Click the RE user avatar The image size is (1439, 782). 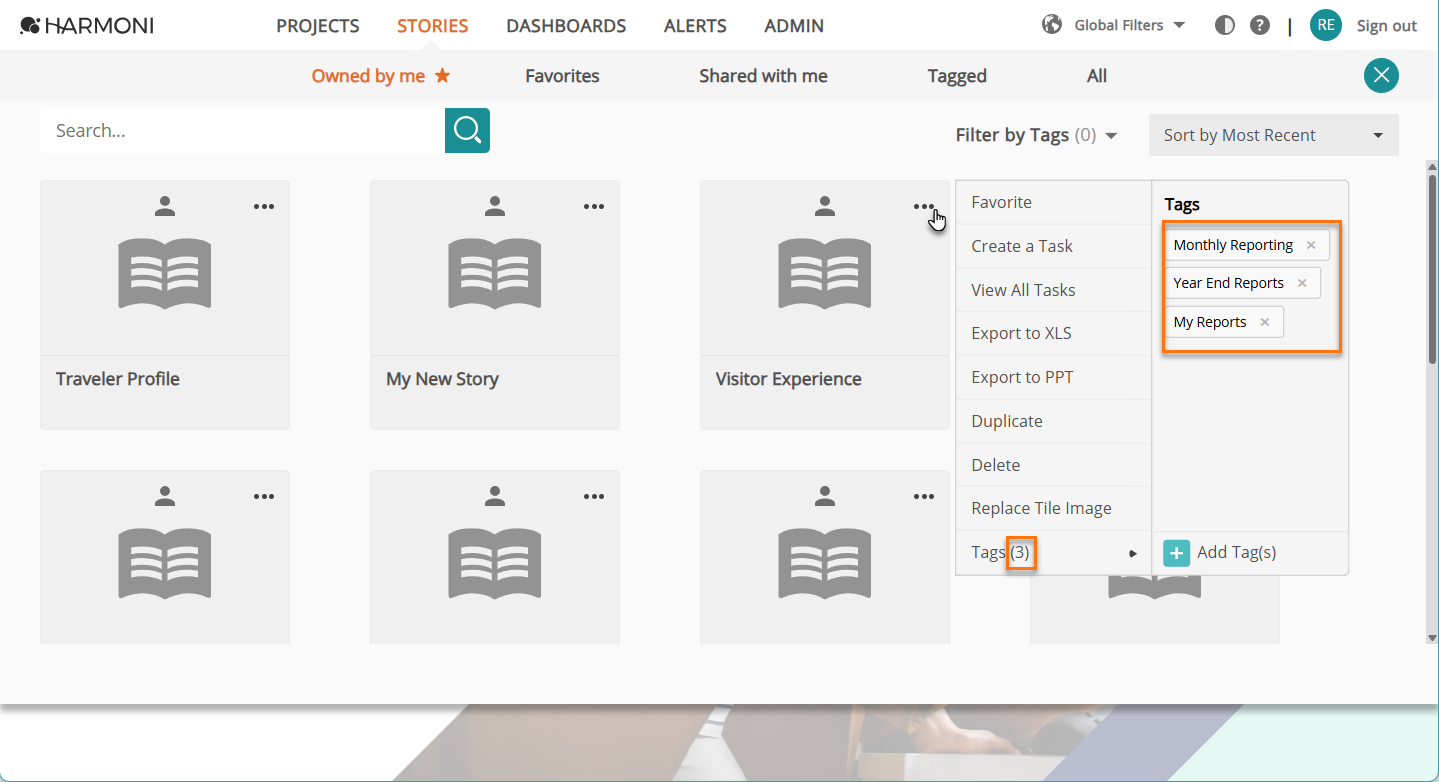[1326, 25]
